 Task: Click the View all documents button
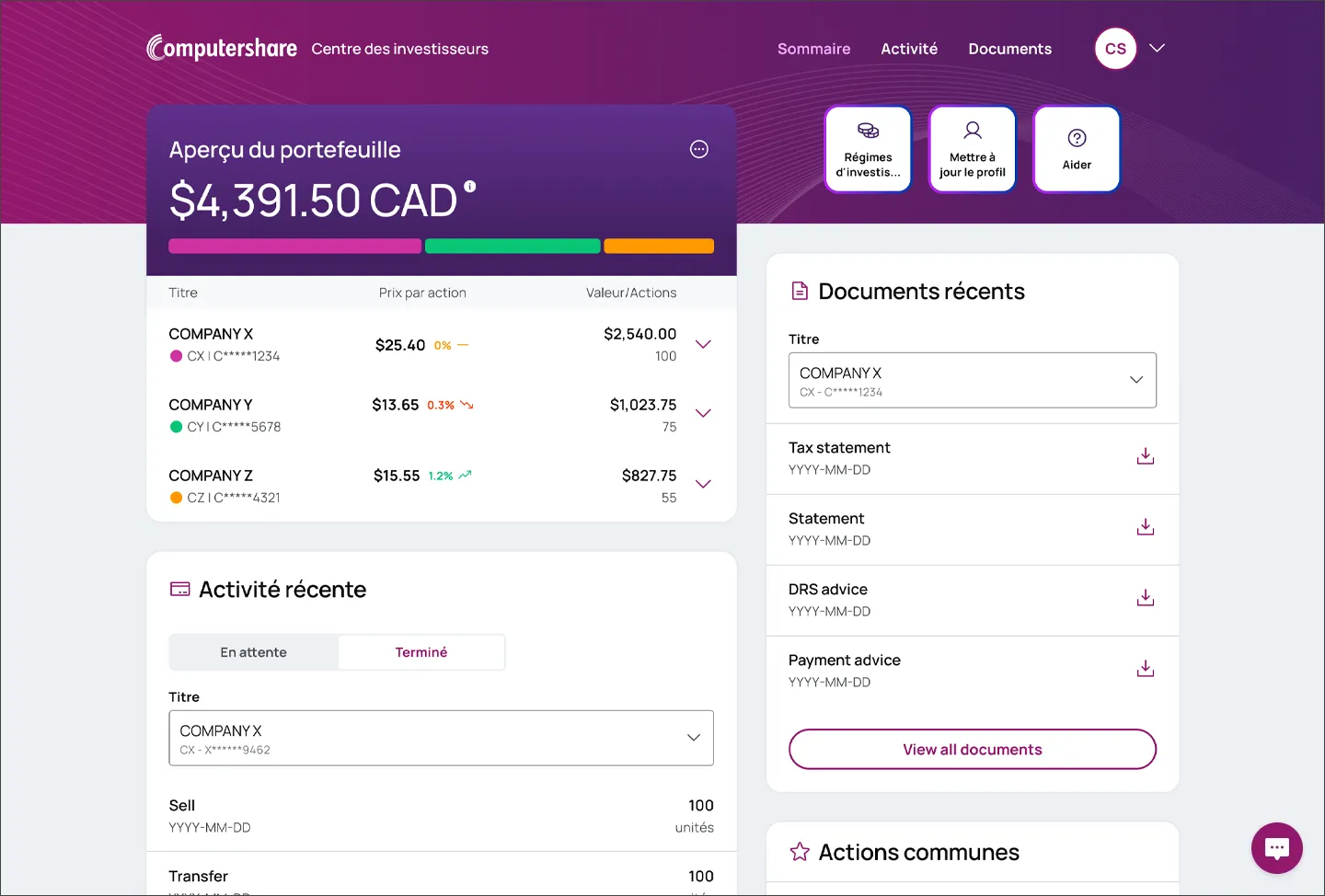(972, 749)
